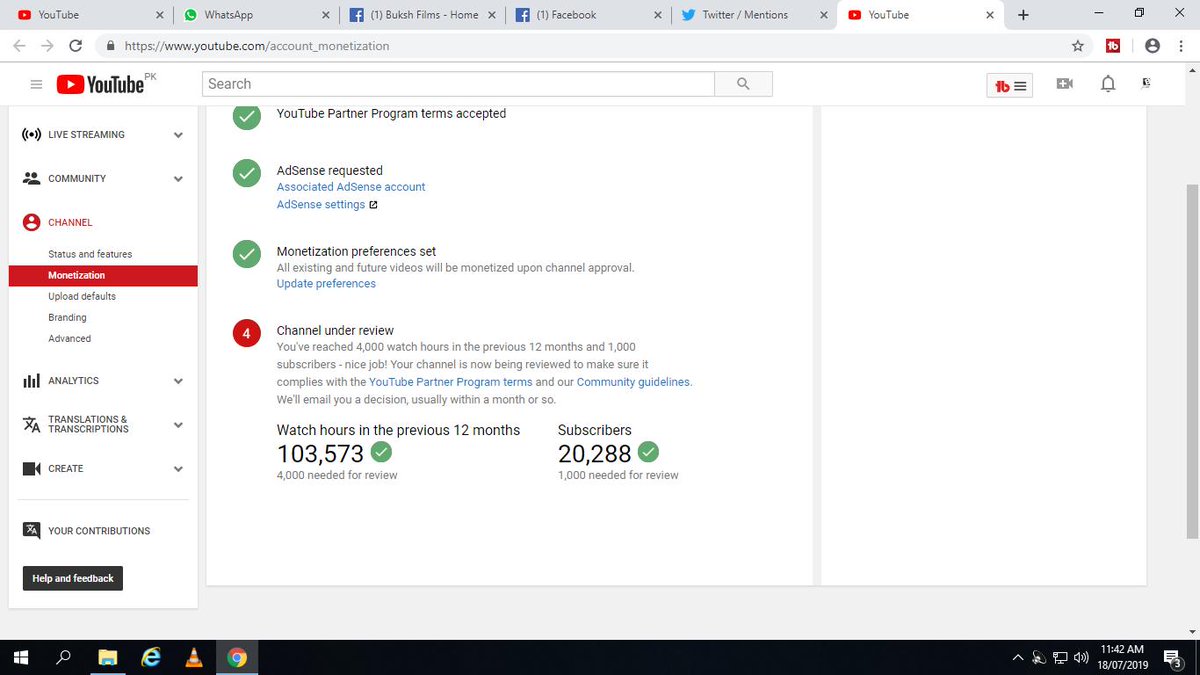1200x675 pixels.
Task: Open the Associated AdSense account link
Action: [x=351, y=187]
